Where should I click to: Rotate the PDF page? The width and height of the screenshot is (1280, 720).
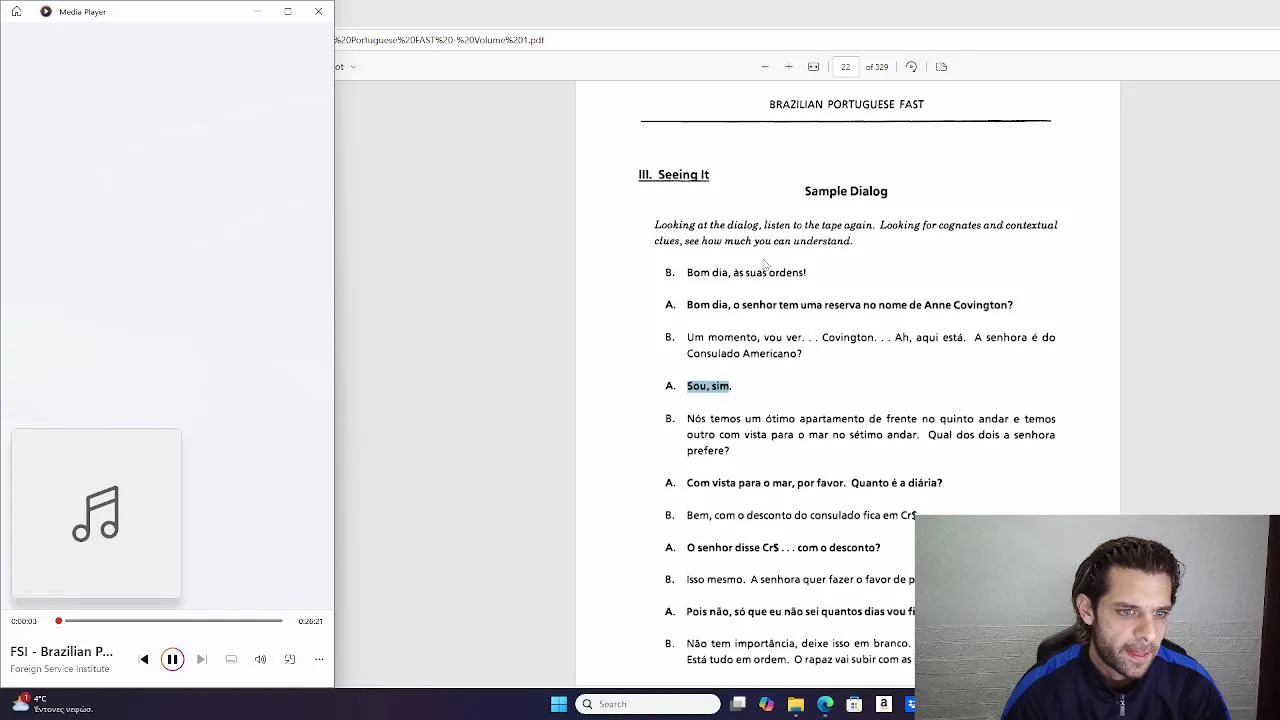pyautogui.click(x=911, y=67)
